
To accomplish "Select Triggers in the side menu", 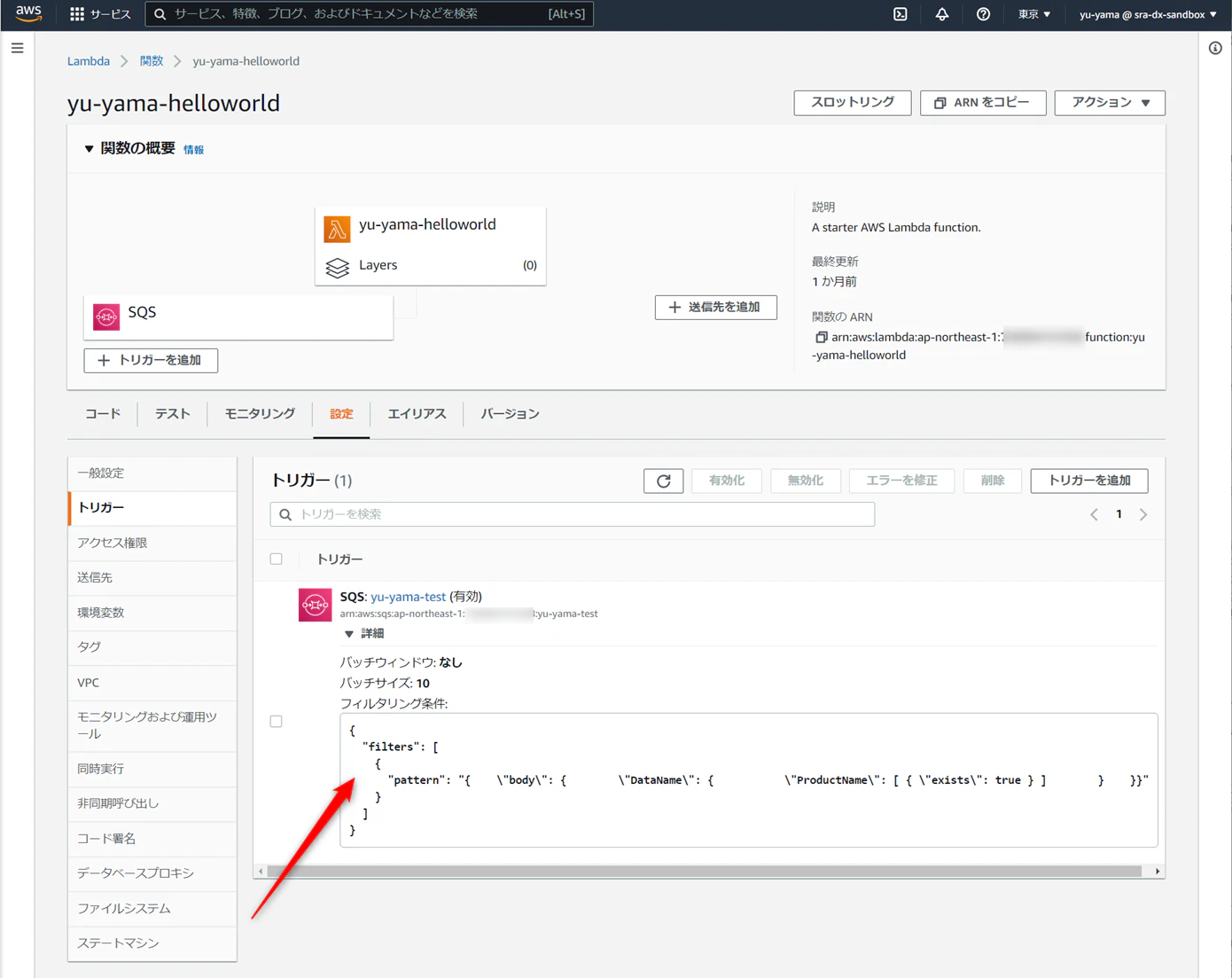I will (152, 508).
